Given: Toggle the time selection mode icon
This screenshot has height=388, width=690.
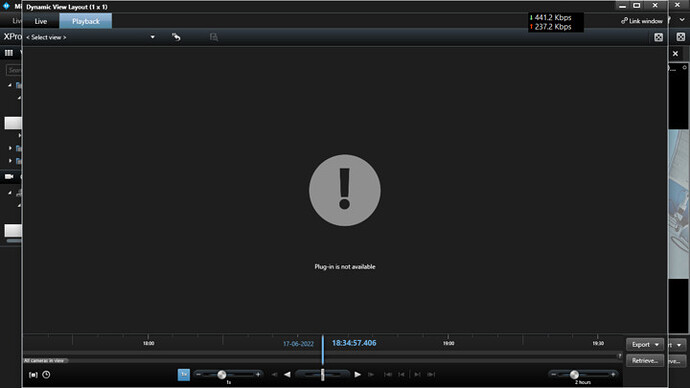Looking at the screenshot, I should (x=33, y=375).
